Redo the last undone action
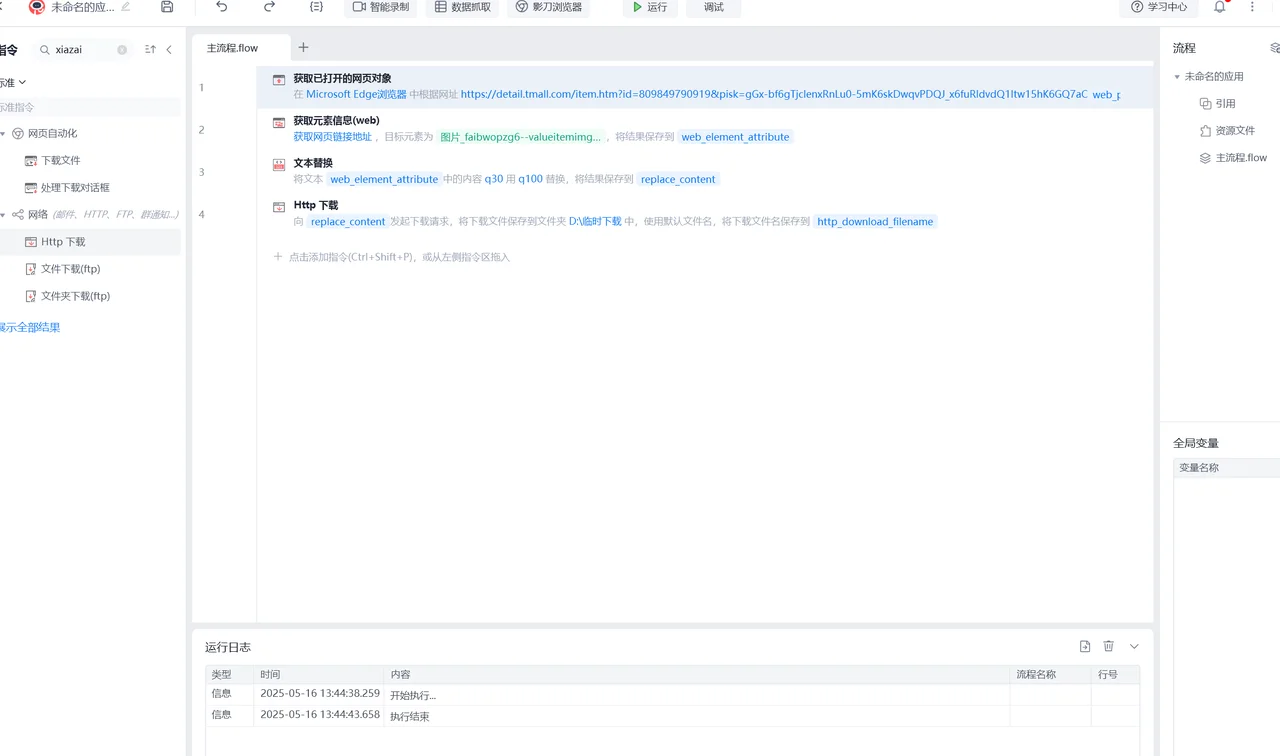Image resolution: width=1280 pixels, height=756 pixels. 269,7
